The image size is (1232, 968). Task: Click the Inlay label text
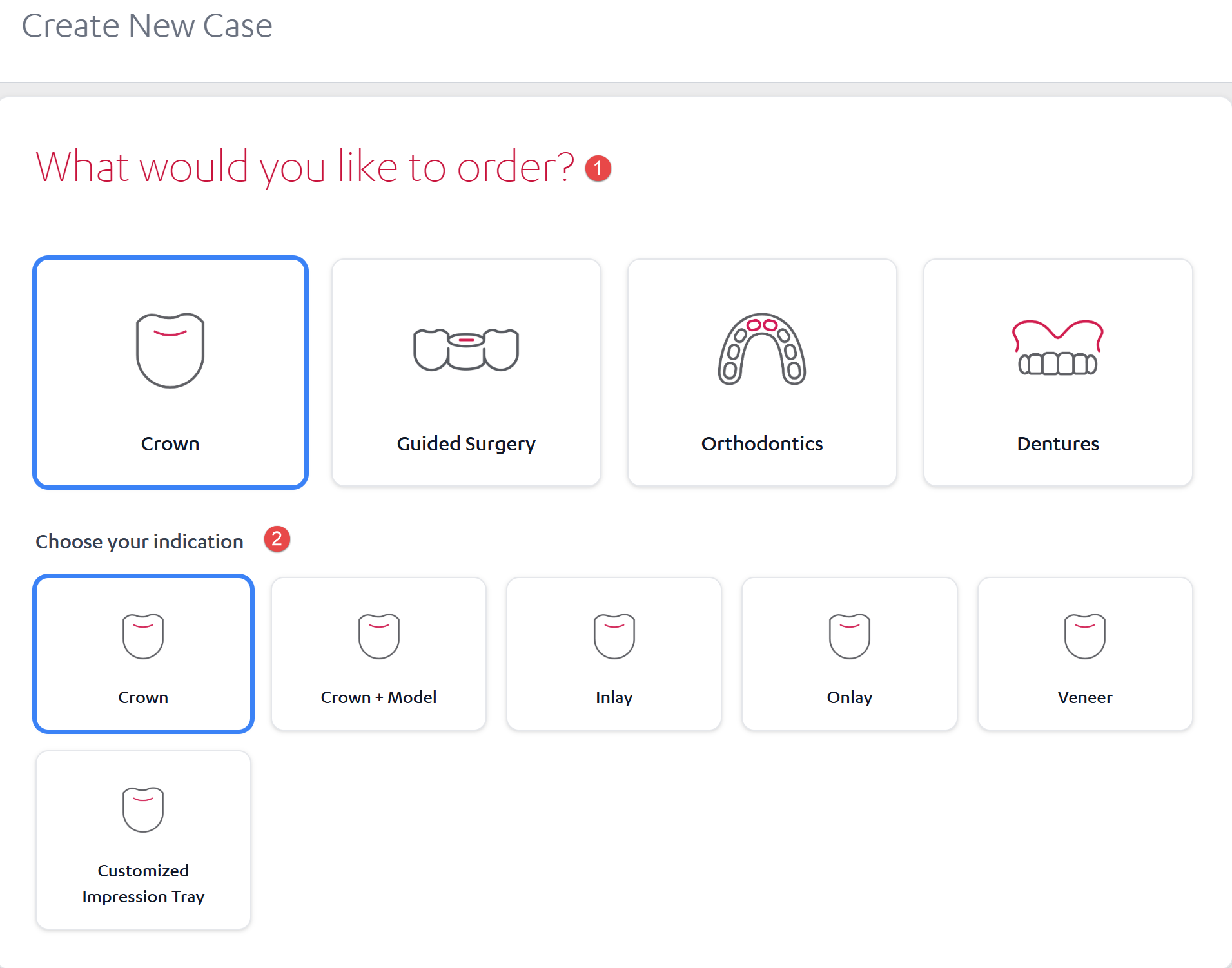point(614,698)
